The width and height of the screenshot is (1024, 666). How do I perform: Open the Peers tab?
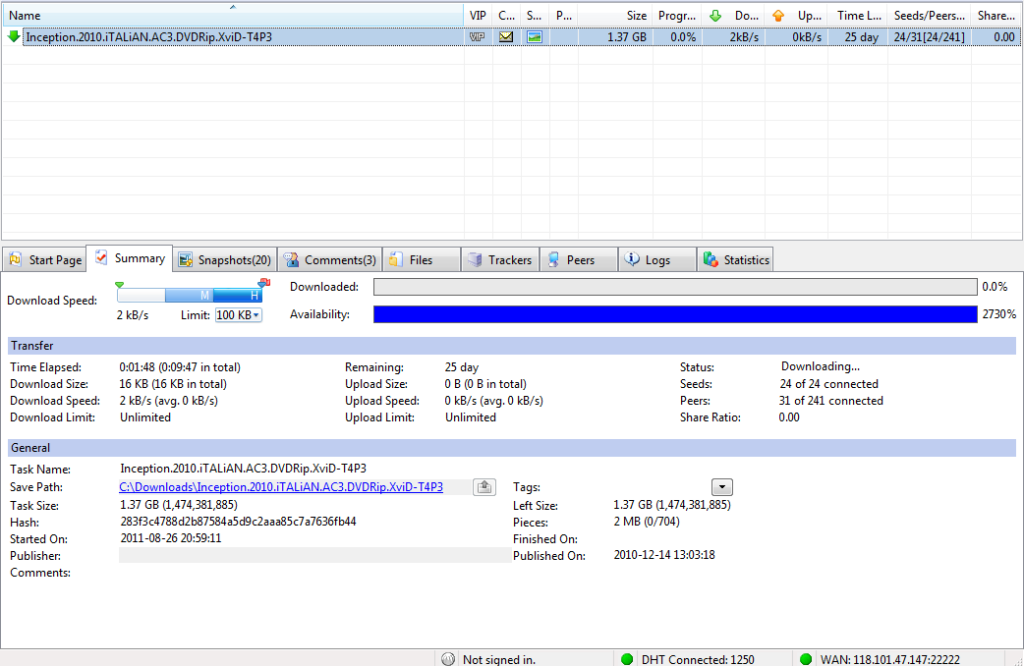coord(578,260)
